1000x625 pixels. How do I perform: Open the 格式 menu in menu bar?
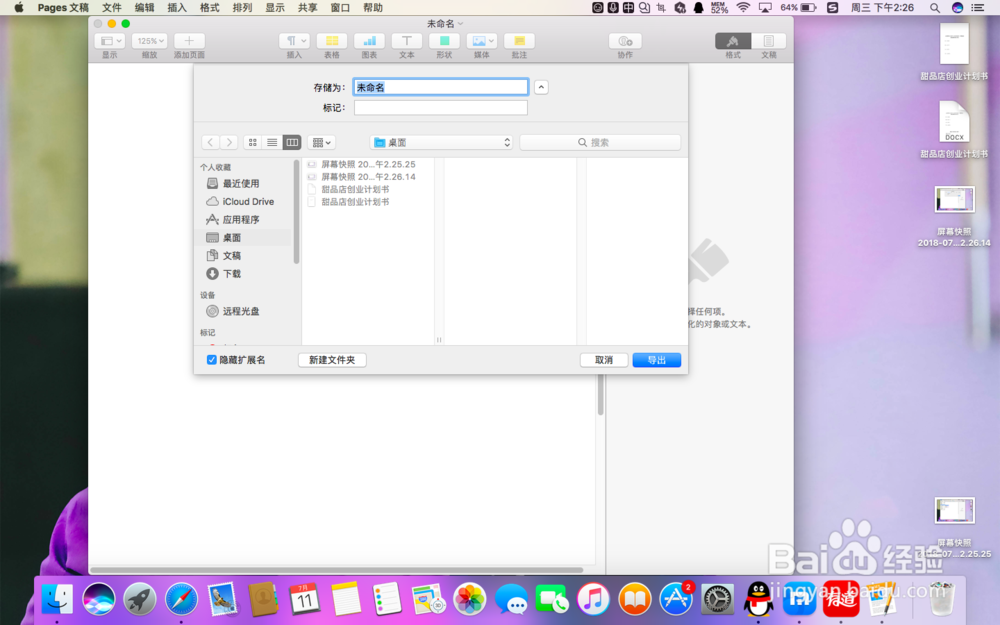[x=209, y=8]
